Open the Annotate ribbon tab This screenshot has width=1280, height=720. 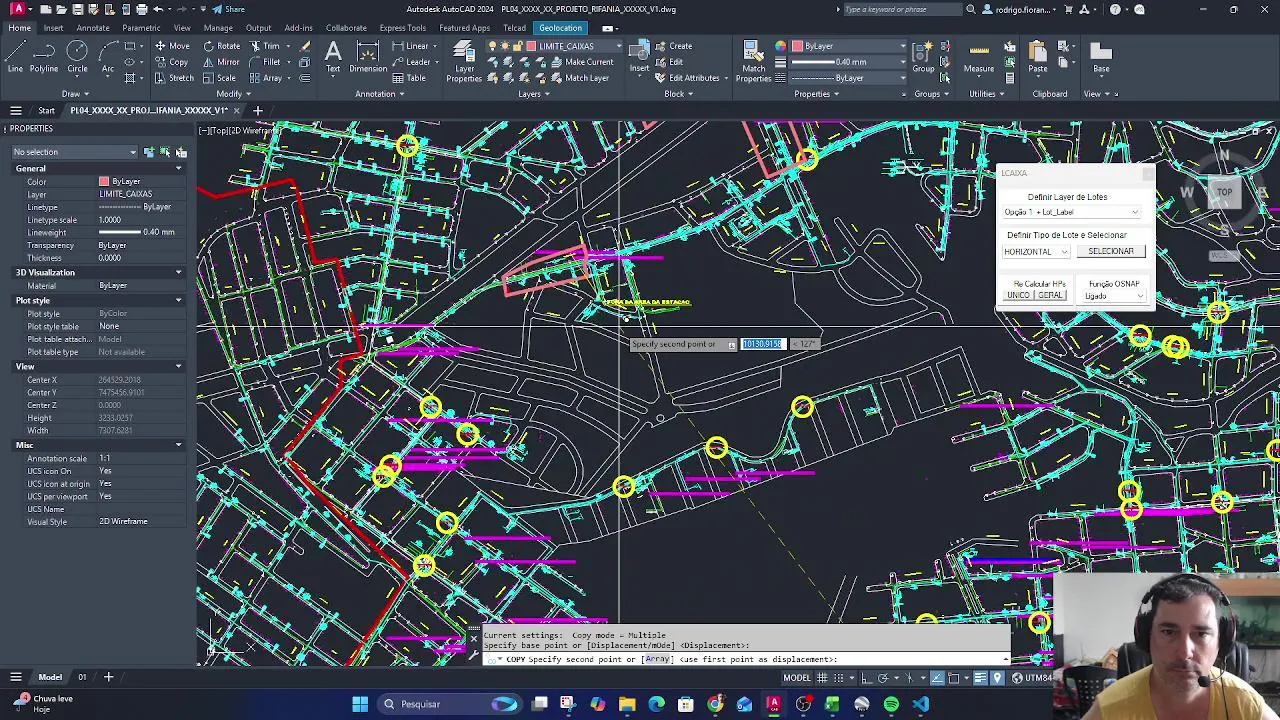tap(93, 28)
